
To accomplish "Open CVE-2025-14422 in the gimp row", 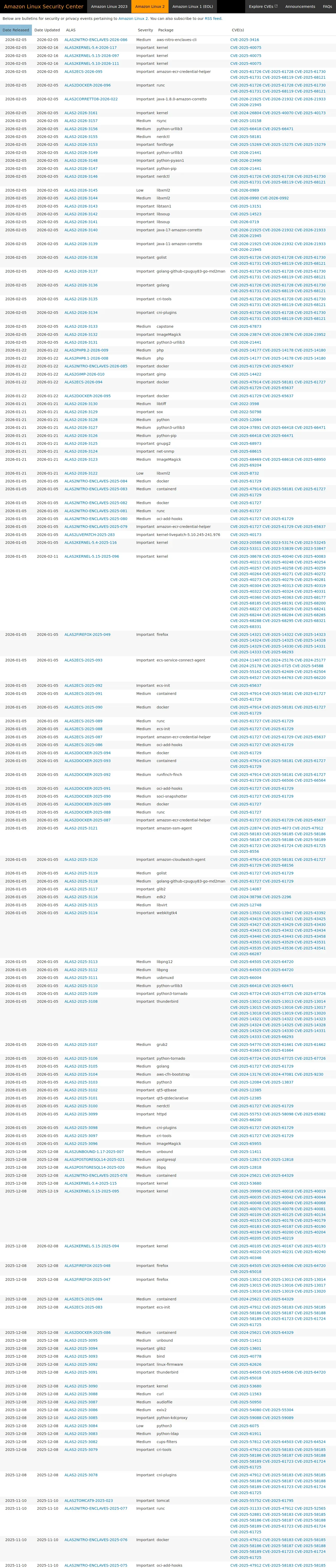I will click(x=246, y=374).
